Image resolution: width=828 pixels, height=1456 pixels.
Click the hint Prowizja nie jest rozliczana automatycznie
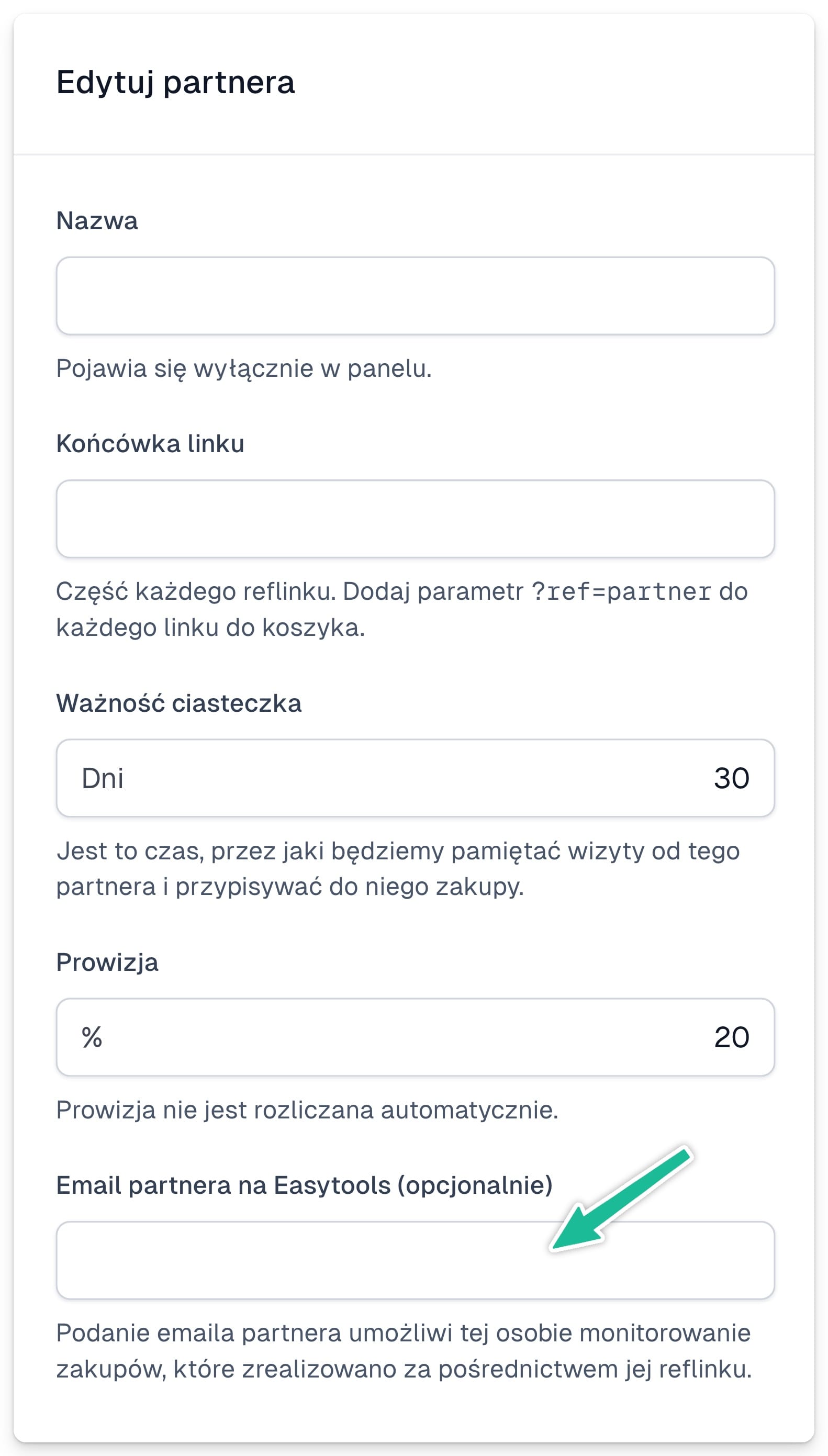coord(307,1110)
